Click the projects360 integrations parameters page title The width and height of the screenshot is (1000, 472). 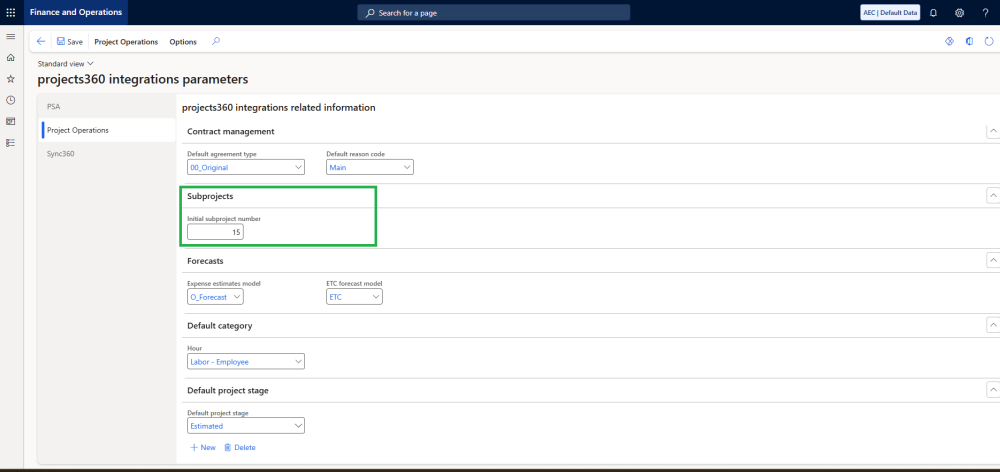click(x=143, y=80)
